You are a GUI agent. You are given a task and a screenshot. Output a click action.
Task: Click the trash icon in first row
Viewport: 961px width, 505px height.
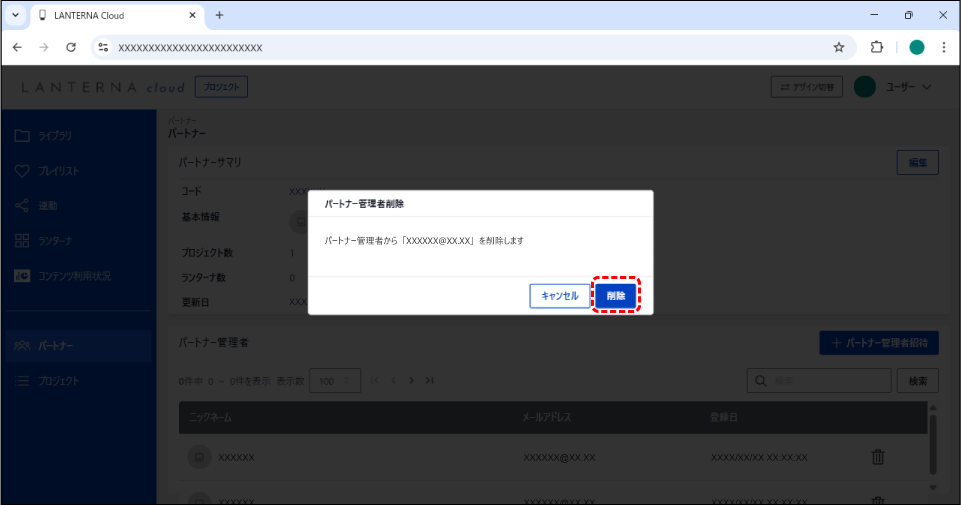[878, 457]
